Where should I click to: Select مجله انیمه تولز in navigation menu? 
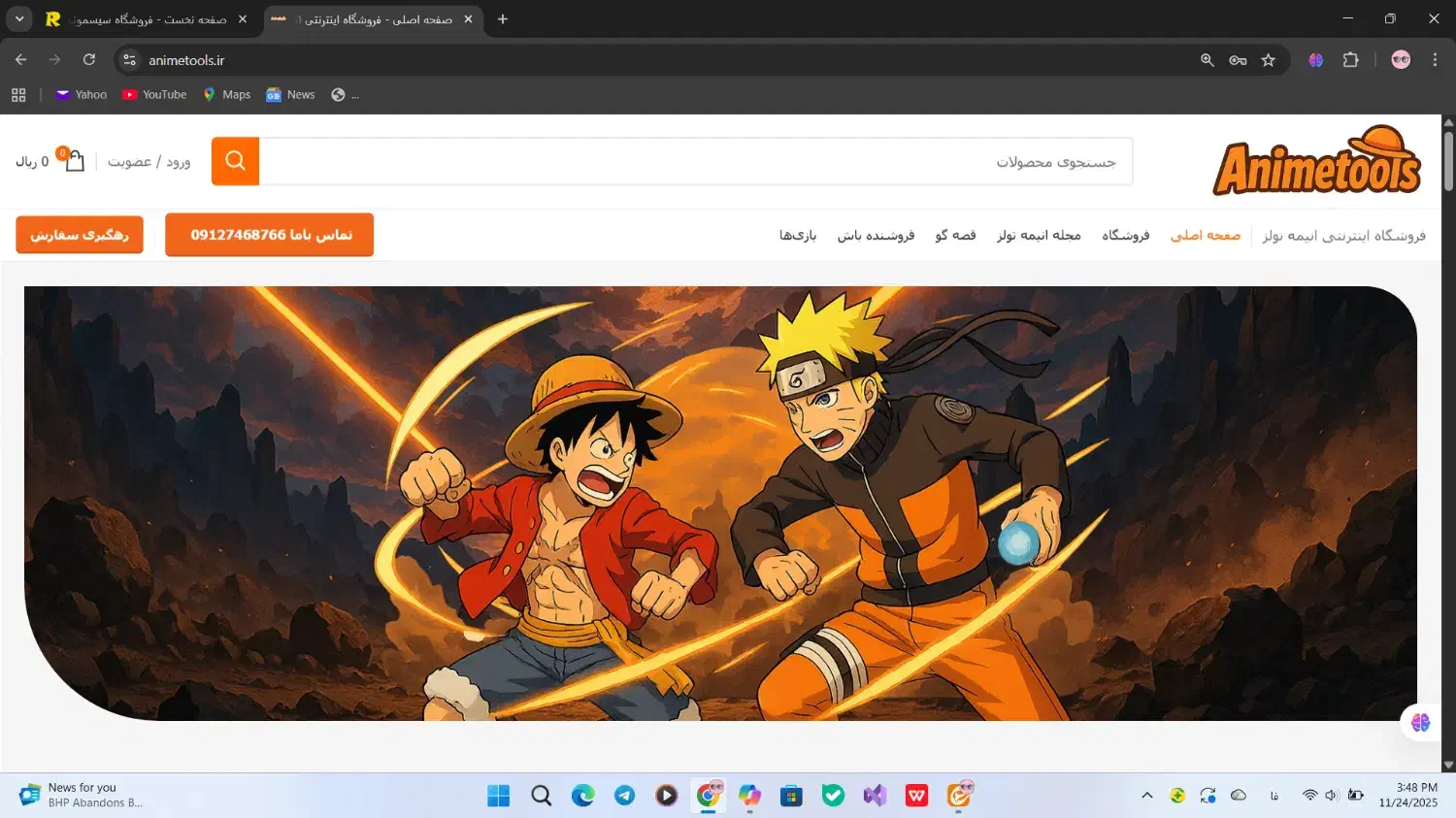[1039, 236]
